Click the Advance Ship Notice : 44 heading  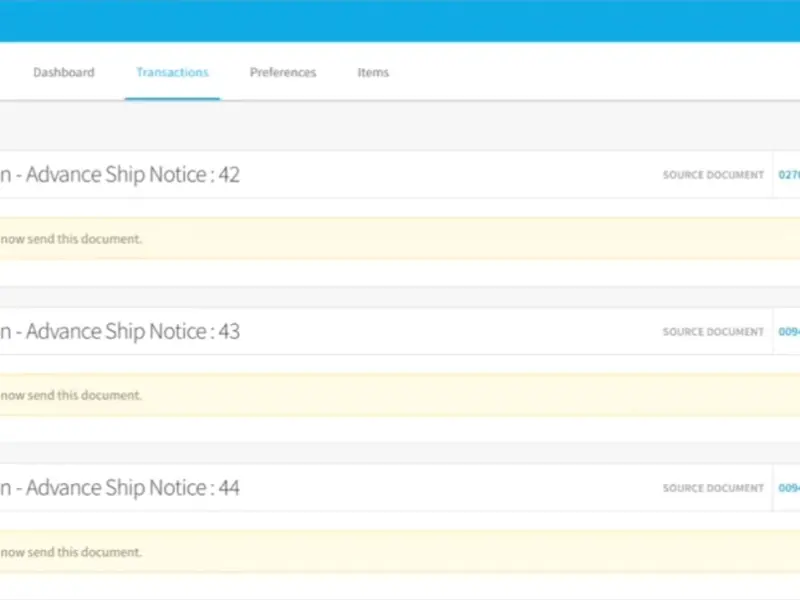coord(132,488)
